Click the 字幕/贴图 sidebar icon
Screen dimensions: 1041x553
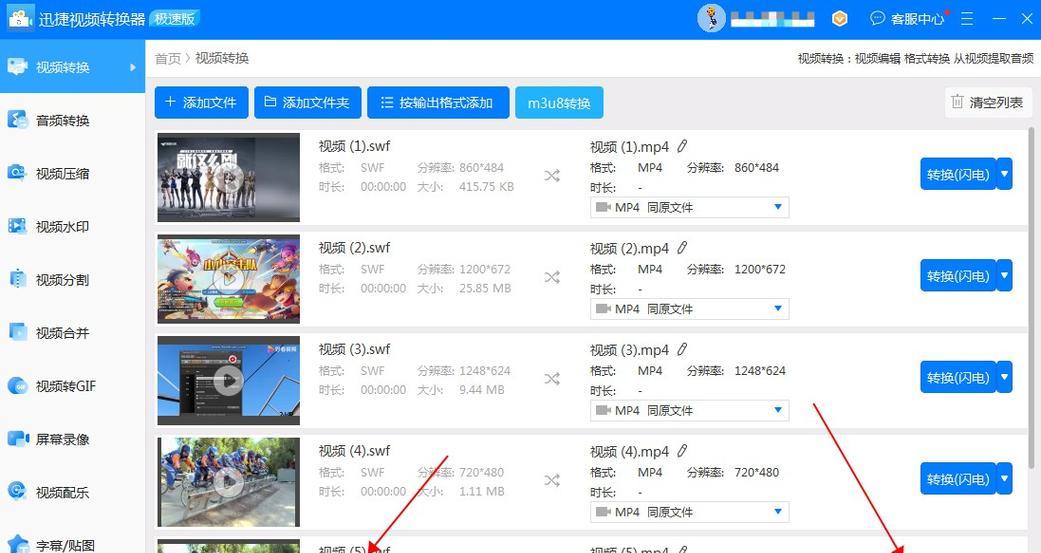coord(18,544)
